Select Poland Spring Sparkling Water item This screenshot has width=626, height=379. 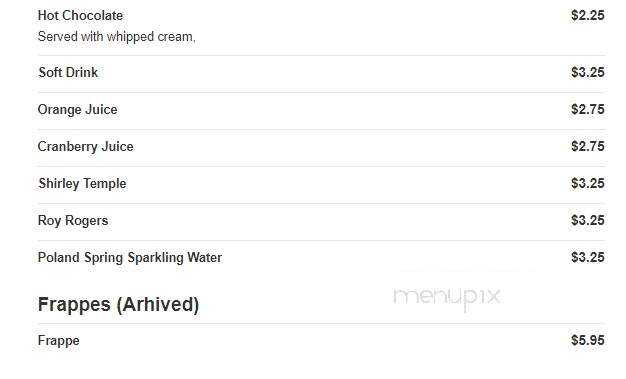(x=130, y=258)
